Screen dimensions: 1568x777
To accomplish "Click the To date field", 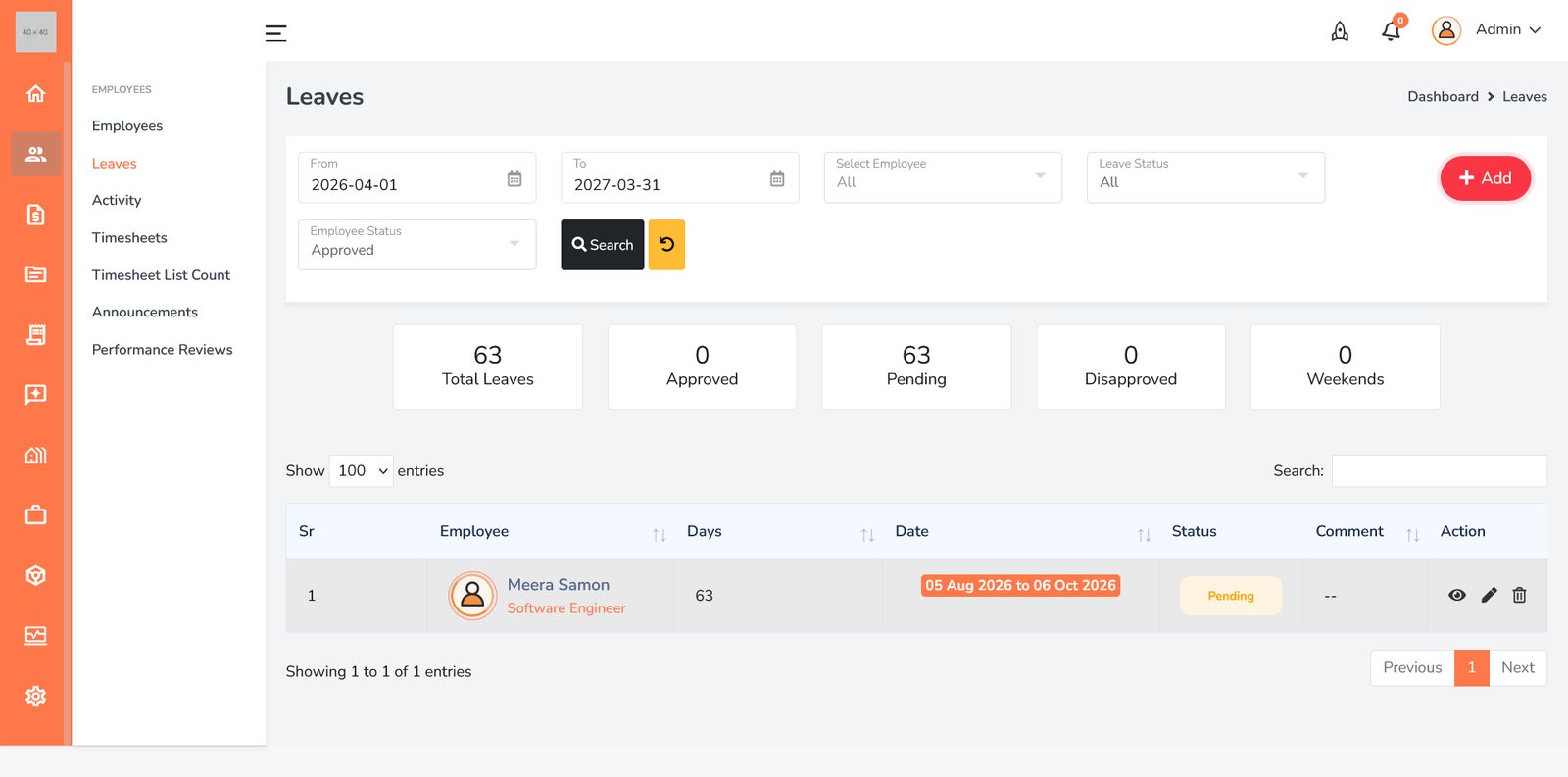I will (680, 177).
